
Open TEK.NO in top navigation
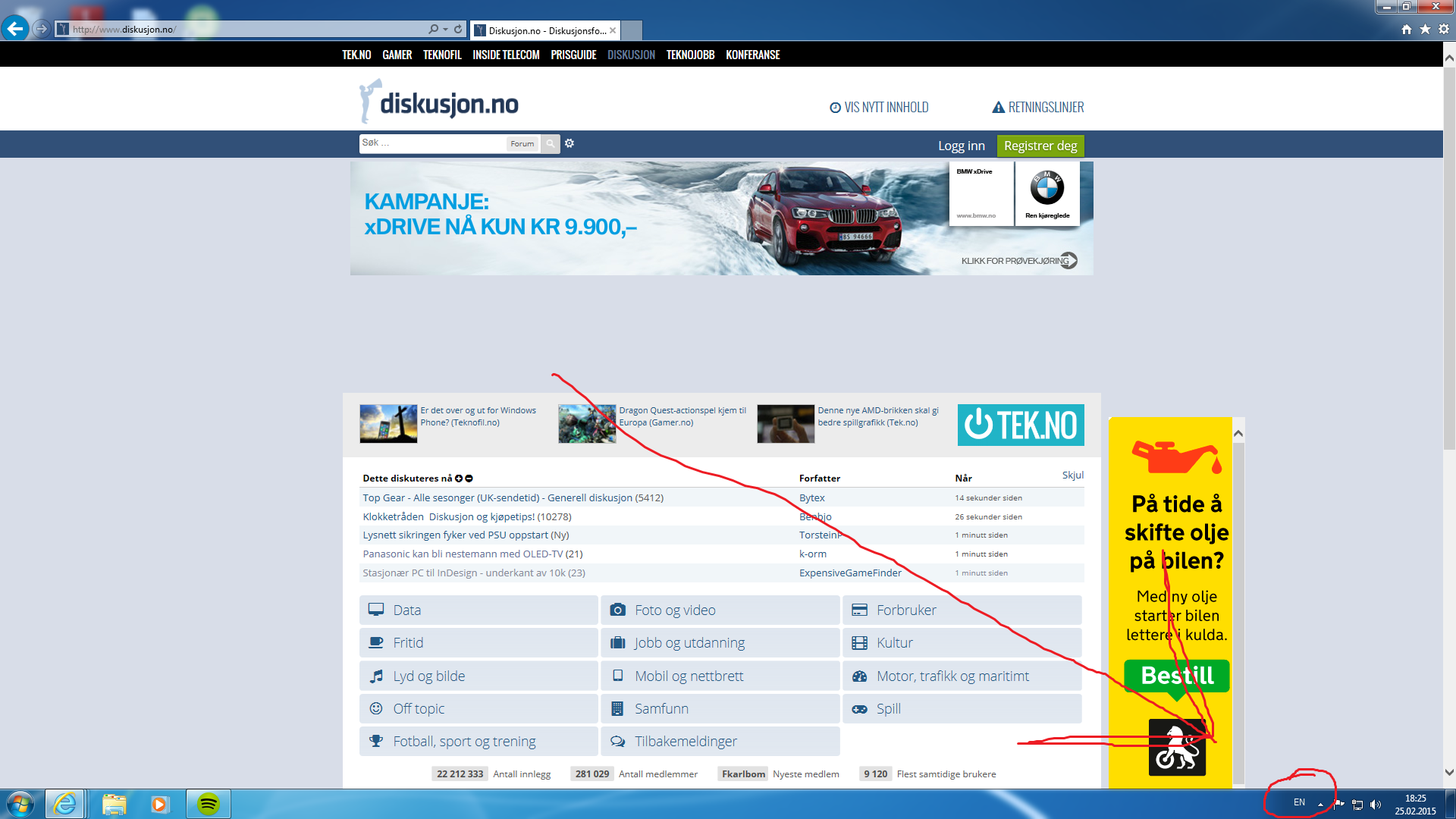pos(356,55)
